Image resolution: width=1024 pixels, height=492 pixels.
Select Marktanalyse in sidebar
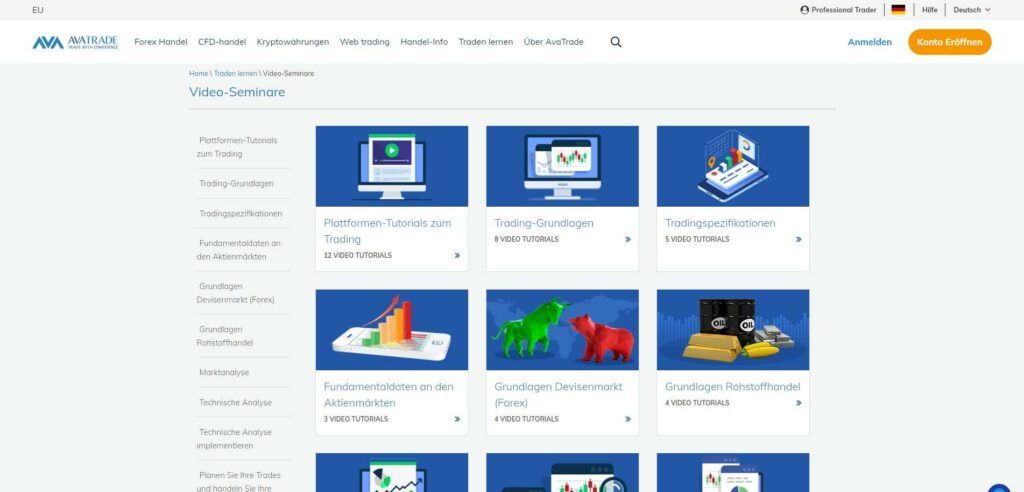click(224, 372)
